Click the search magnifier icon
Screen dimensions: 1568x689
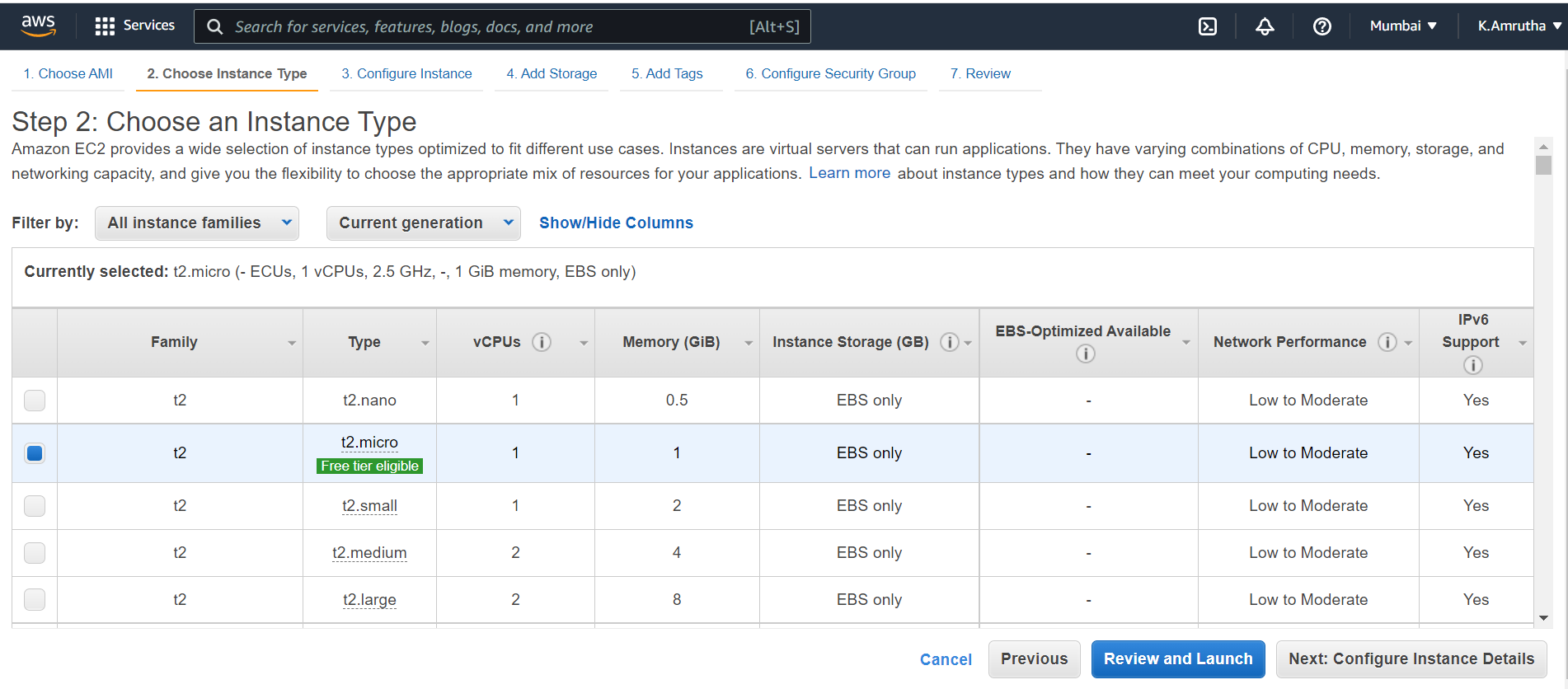(215, 26)
